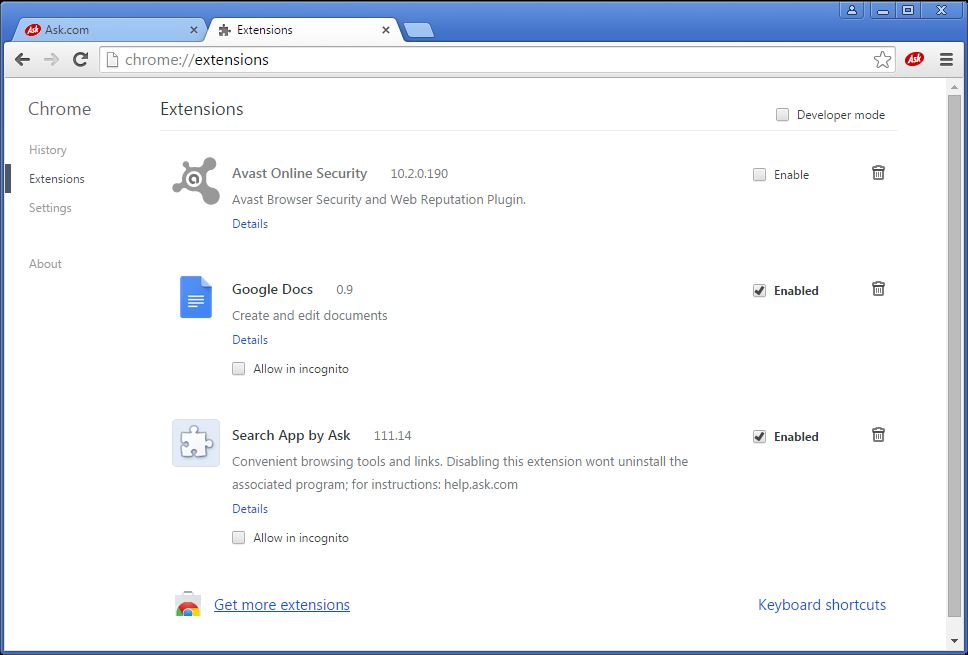Screen dimensions: 968x655
Task: Bookmark this page with the star icon
Action: click(882, 60)
